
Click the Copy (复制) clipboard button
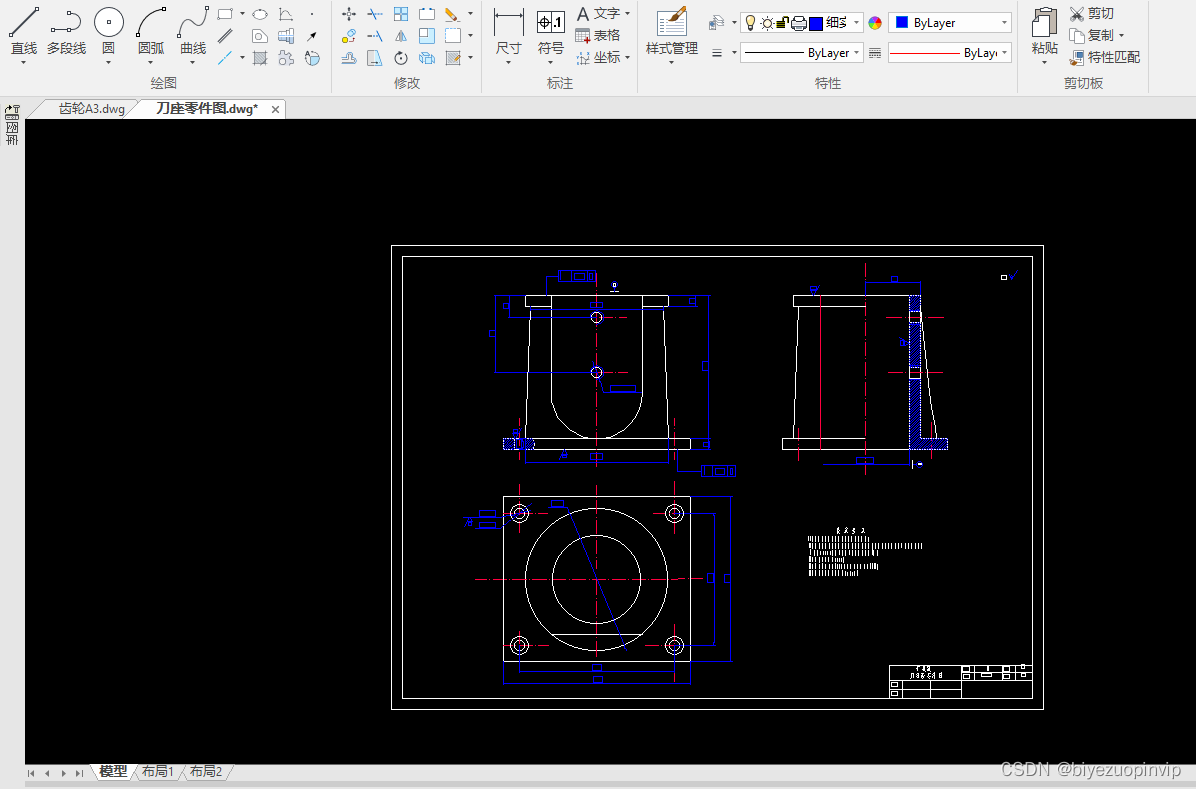pyautogui.click(x=1092, y=35)
